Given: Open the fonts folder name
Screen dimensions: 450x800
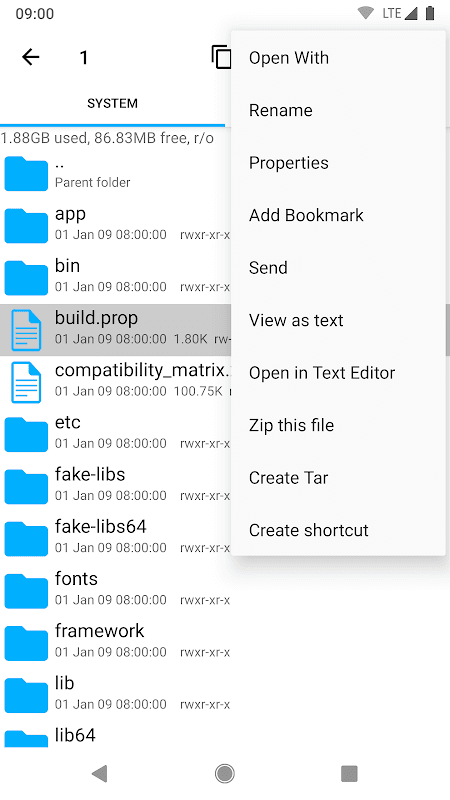Looking at the screenshot, I should (76, 579).
